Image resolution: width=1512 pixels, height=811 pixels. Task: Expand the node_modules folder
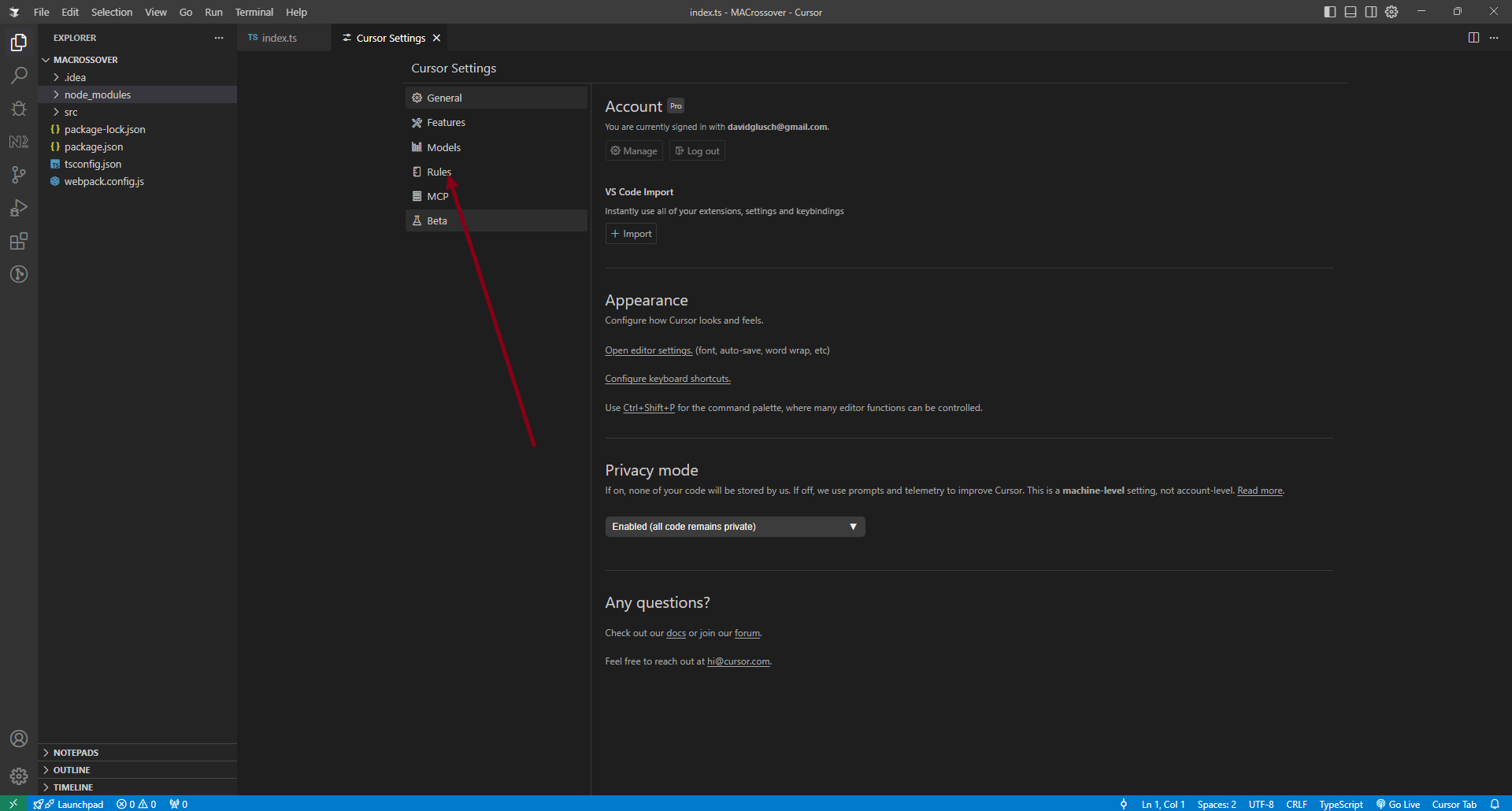pos(98,94)
